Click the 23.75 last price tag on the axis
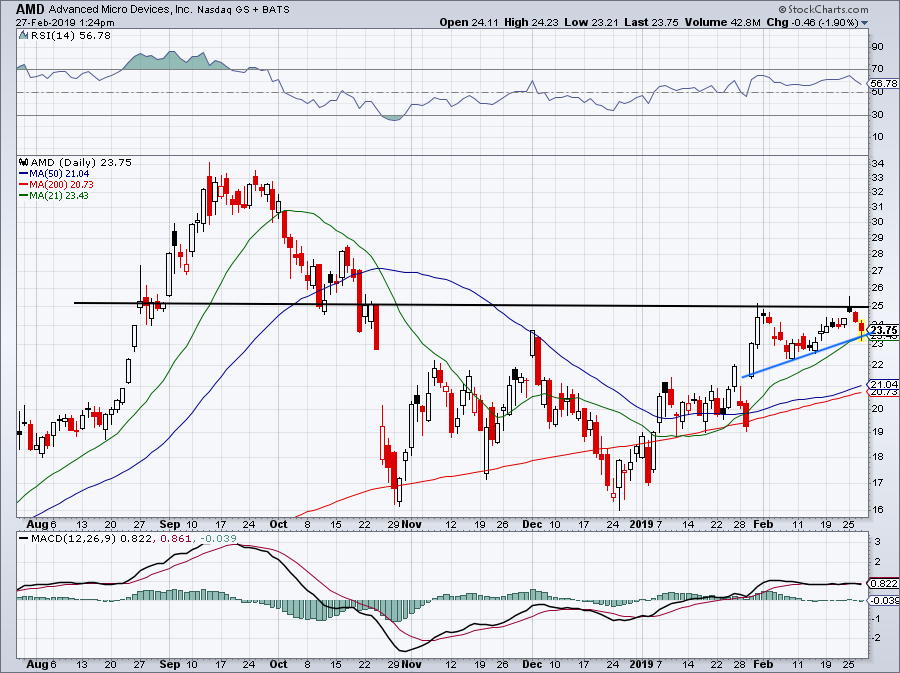Image resolution: width=900 pixels, height=673 pixels. point(884,330)
